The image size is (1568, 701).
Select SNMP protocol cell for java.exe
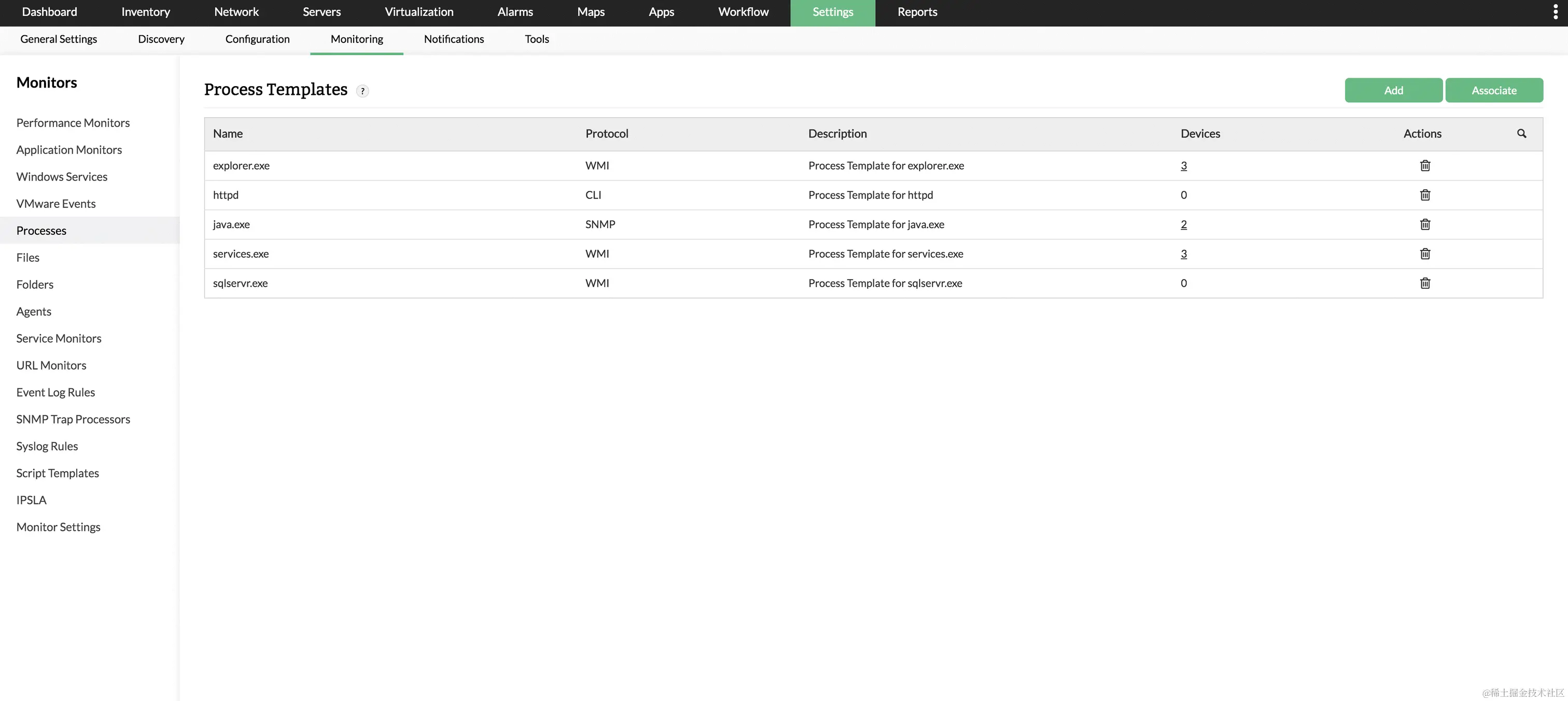point(600,224)
